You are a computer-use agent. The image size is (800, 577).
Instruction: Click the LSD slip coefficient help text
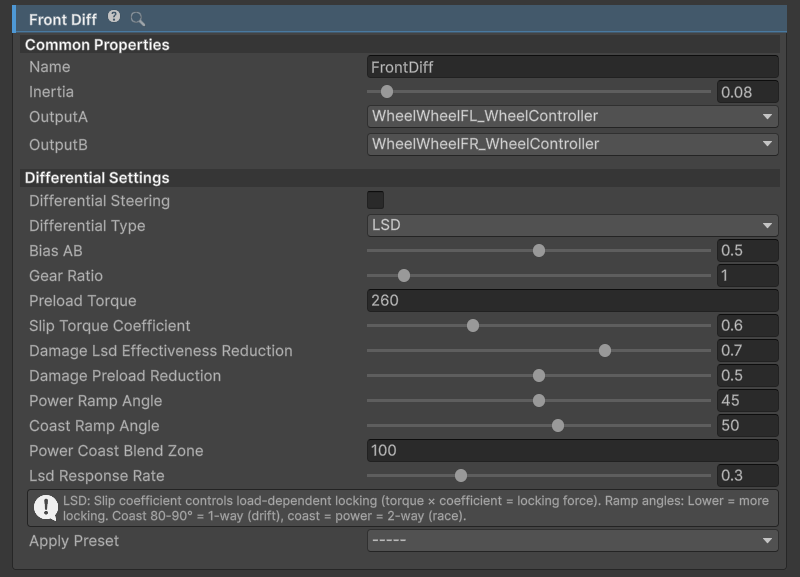[416, 508]
